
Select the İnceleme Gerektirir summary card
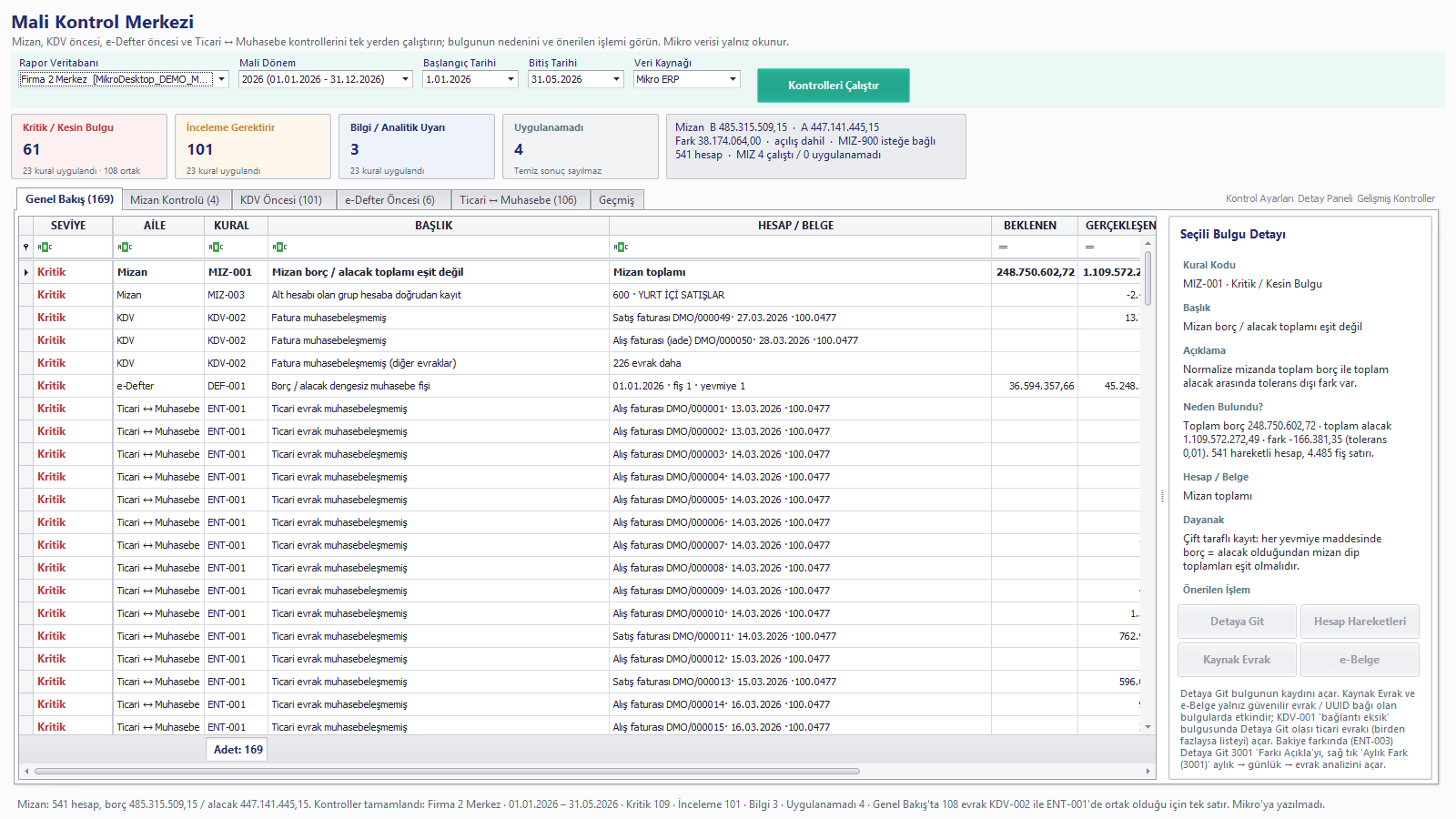(x=253, y=147)
